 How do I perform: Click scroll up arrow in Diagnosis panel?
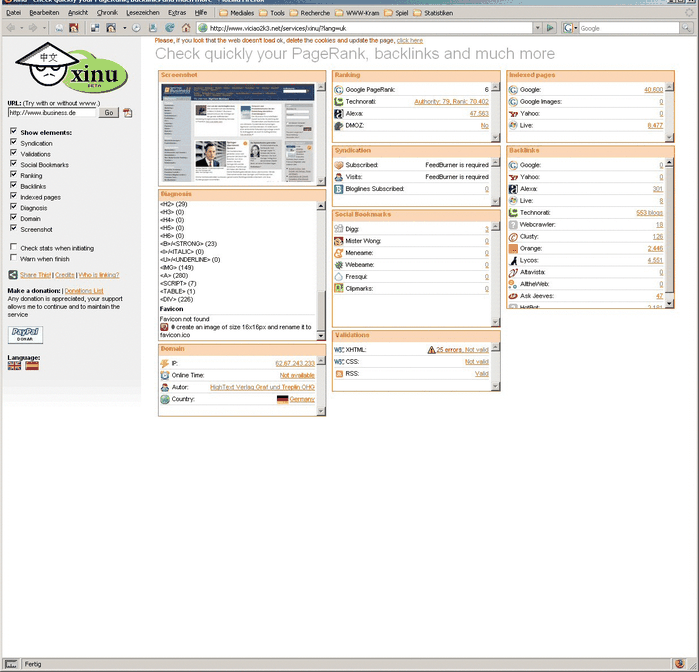pos(321,206)
